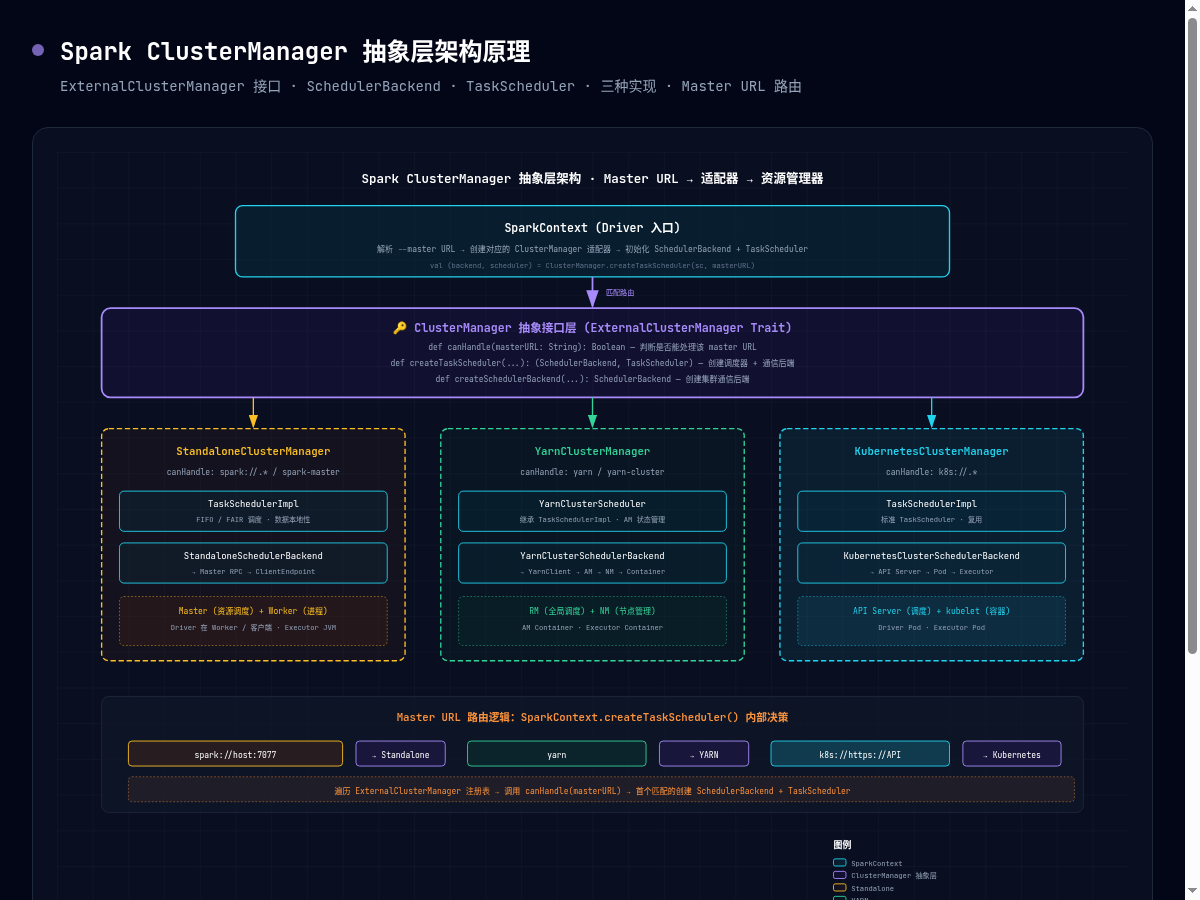Click text 'canHandle: k8s://.*'

tap(931, 472)
